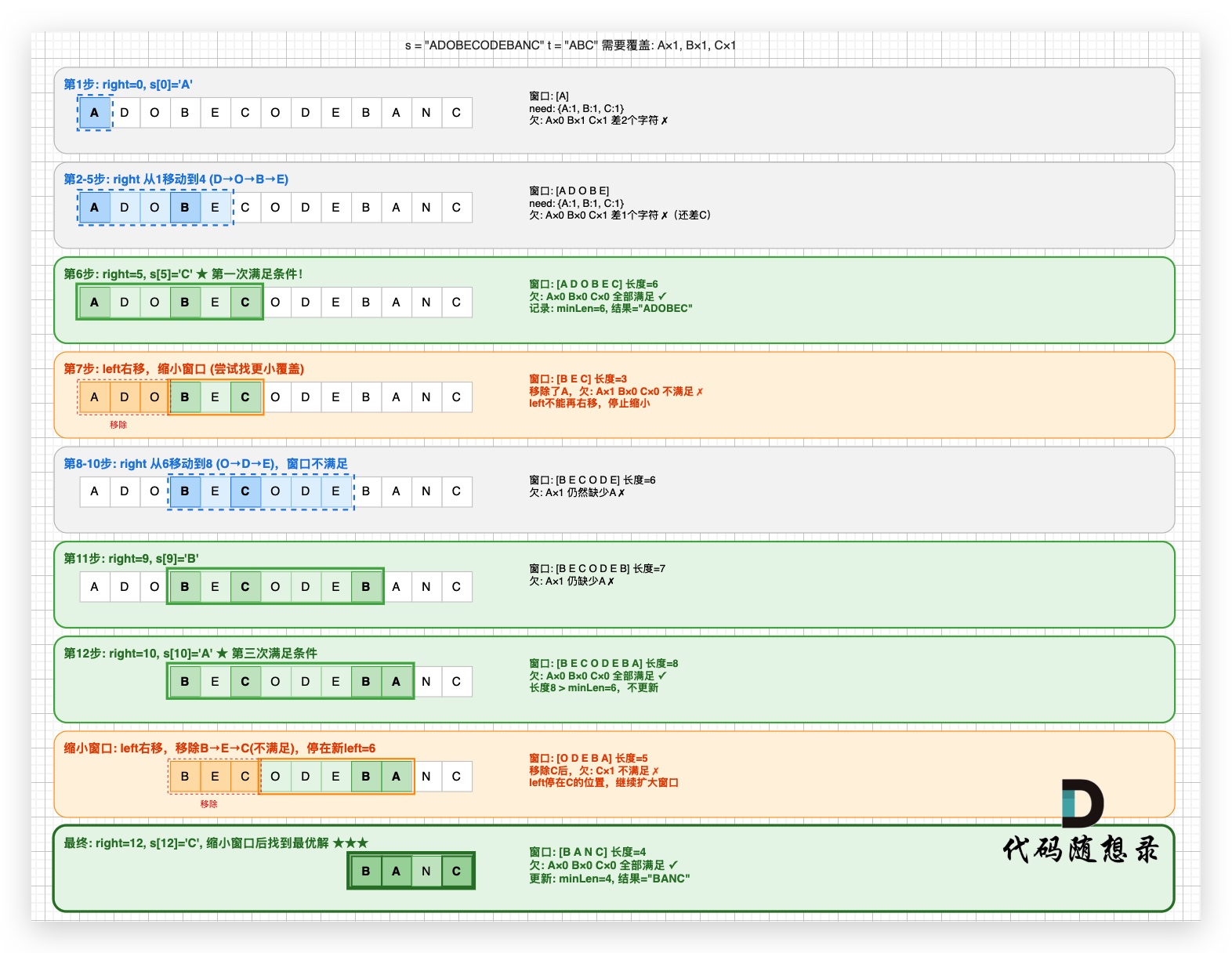Click the 第1步: right=0 heading
1232x953 pixels.
pos(128,85)
